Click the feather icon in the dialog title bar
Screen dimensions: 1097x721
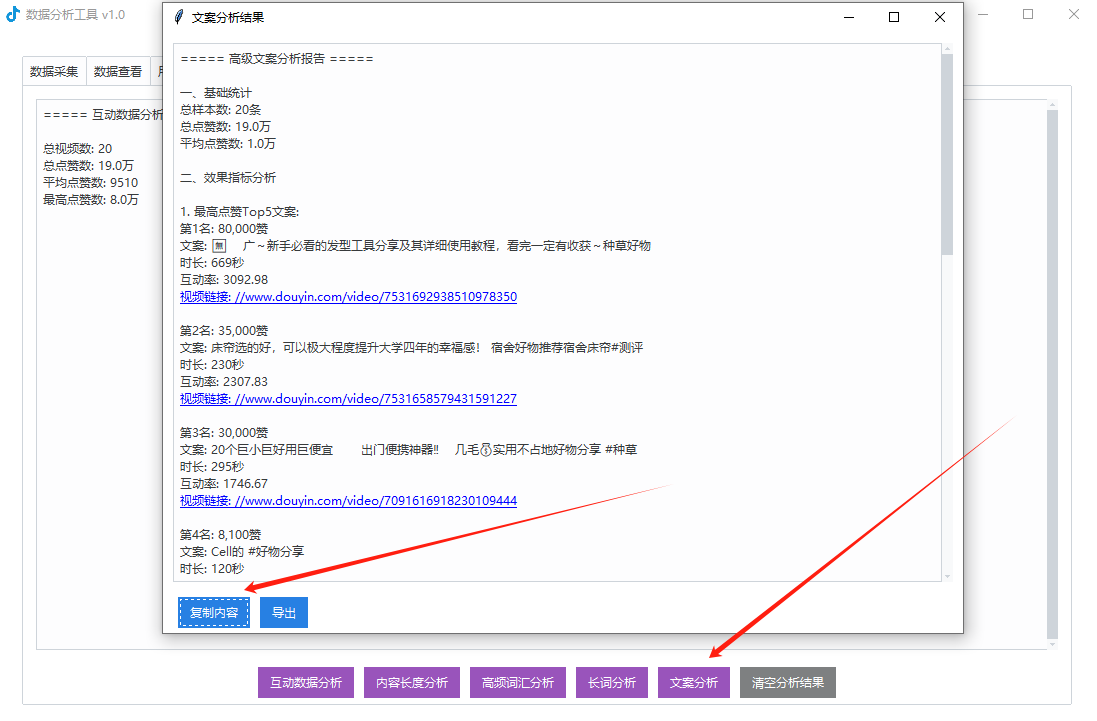(179, 17)
